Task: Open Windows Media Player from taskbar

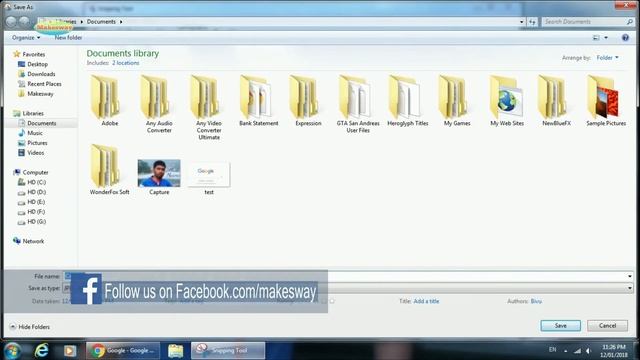Action: tap(69, 351)
